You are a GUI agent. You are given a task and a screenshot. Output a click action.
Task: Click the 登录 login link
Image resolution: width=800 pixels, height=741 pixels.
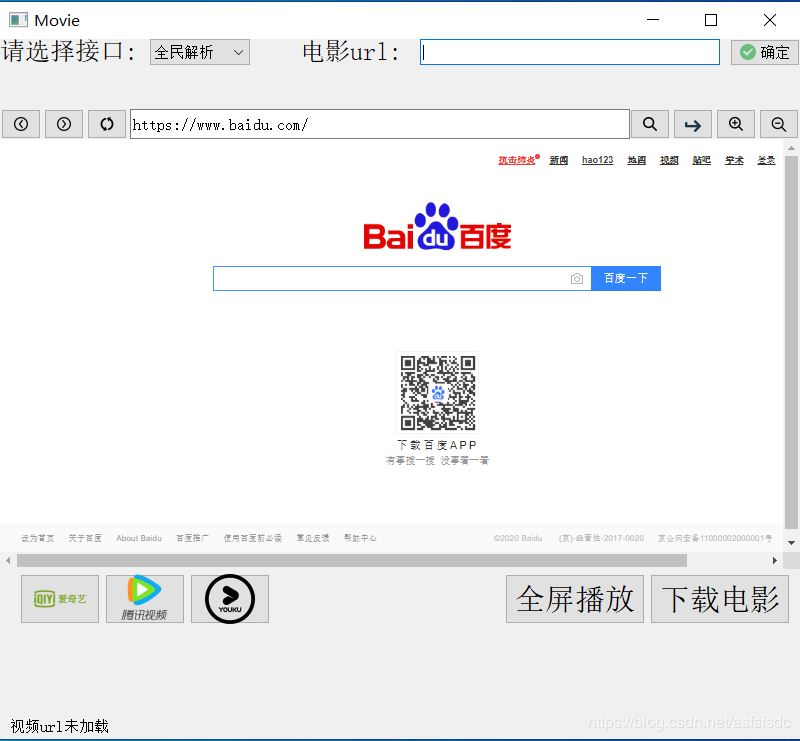[x=766, y=160]
